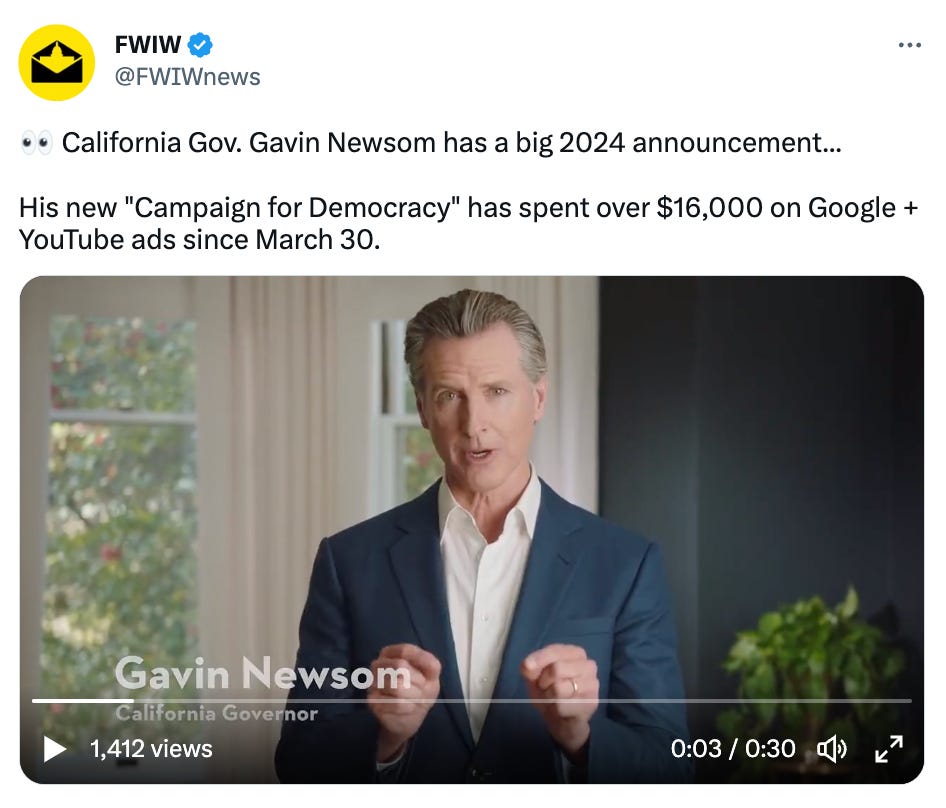Click the FWIW display name

point(148,45)
